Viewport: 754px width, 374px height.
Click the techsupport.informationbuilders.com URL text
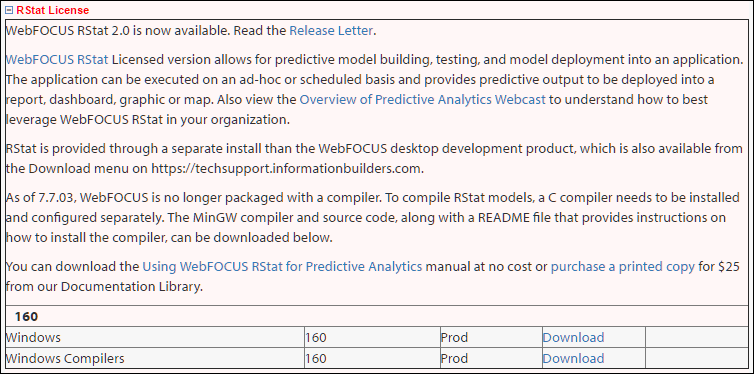(287, 169)
